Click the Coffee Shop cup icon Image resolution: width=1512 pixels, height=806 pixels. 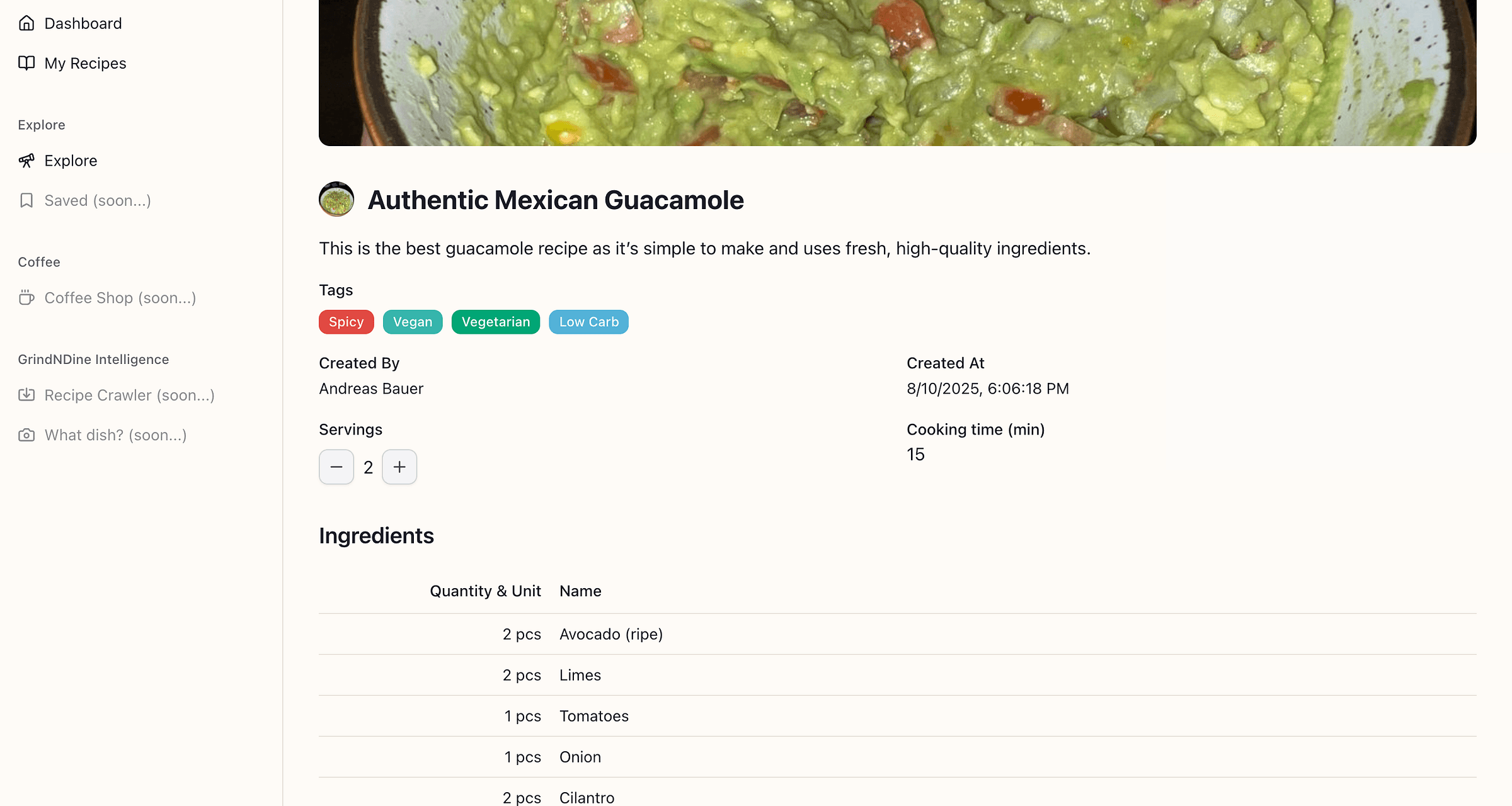tap(26, 297)
